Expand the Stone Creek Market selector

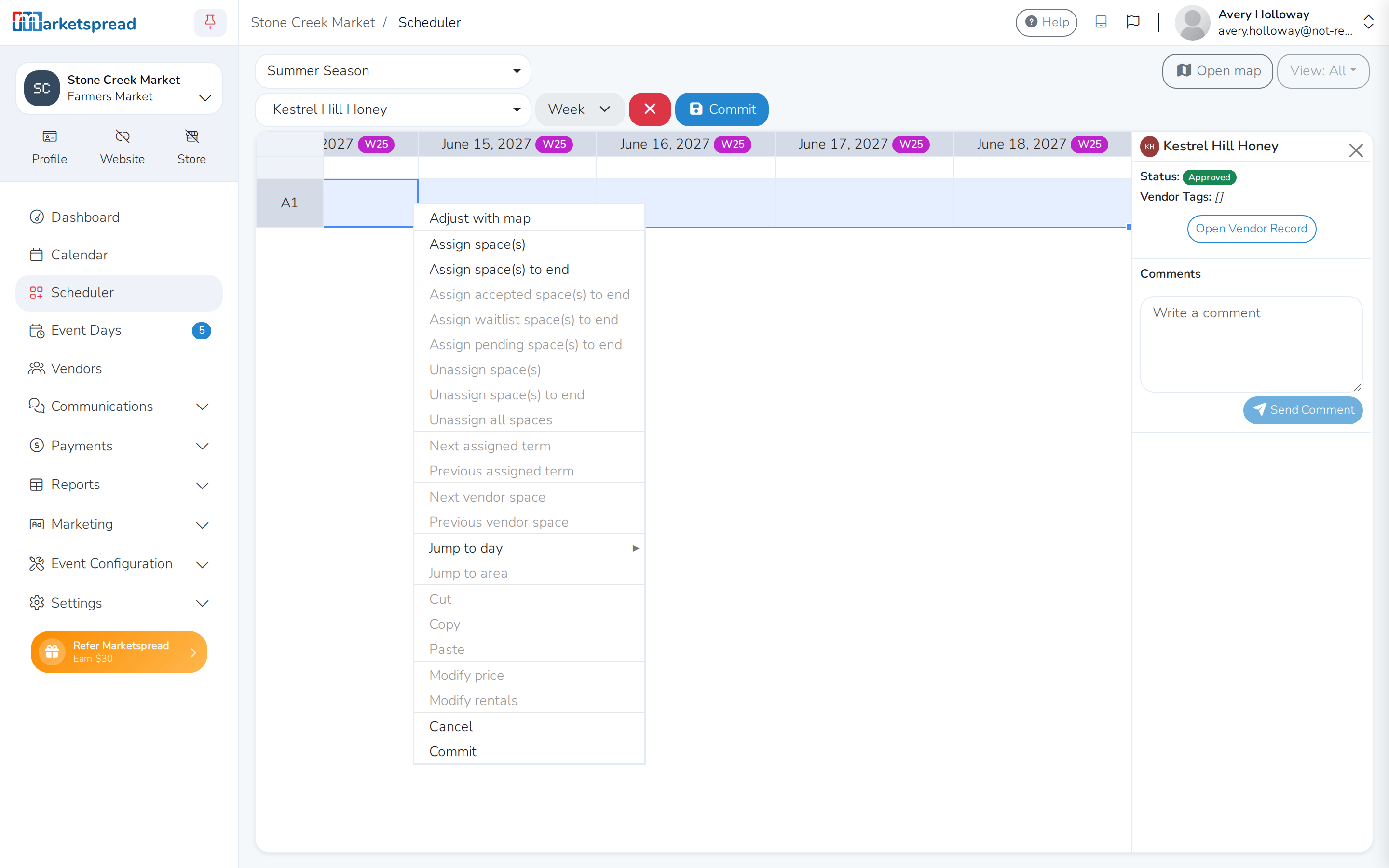click(119, 88)
